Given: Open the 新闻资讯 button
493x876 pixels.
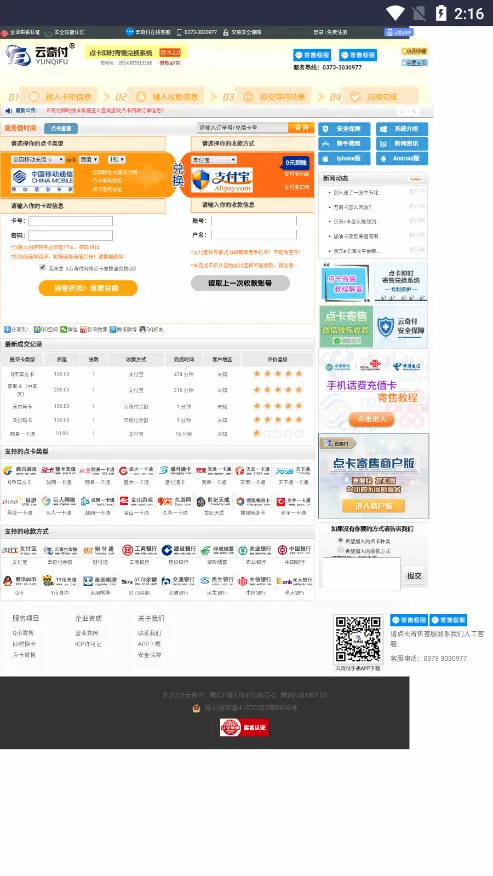Looking at the screenshot, I should (x=402, y=144).
